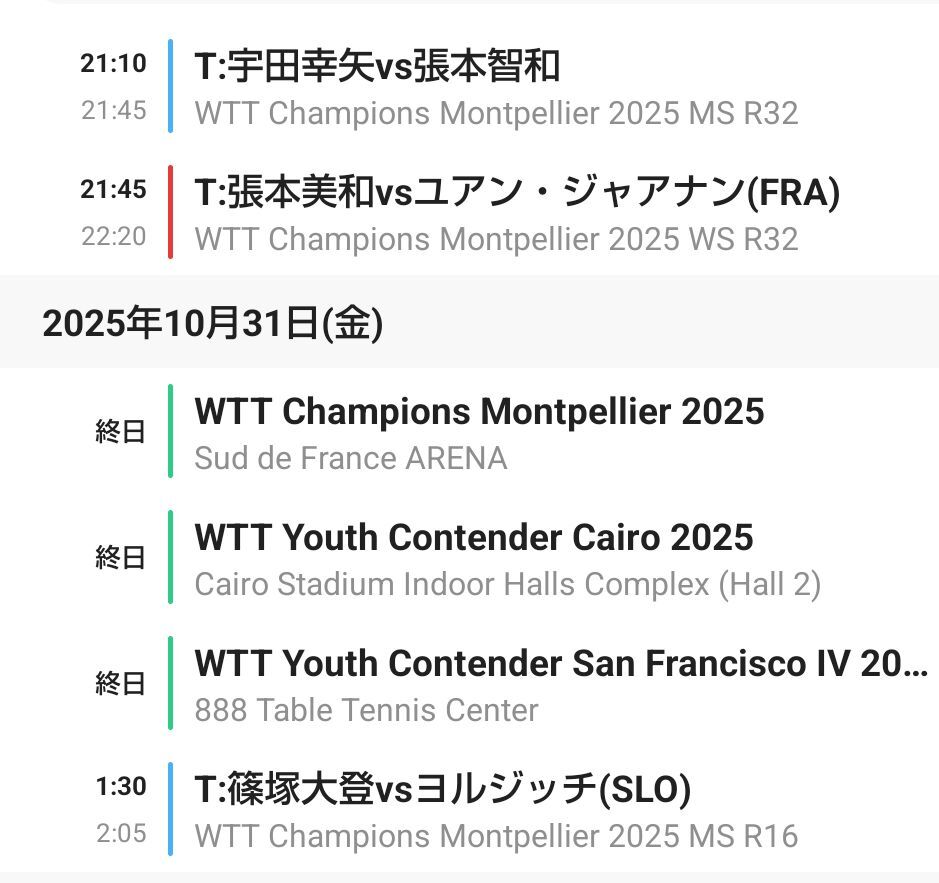Open the all-day WTT Champions Montpellier 2025 event
Viewport: 939px width, 883px height.
pos(479,411)
